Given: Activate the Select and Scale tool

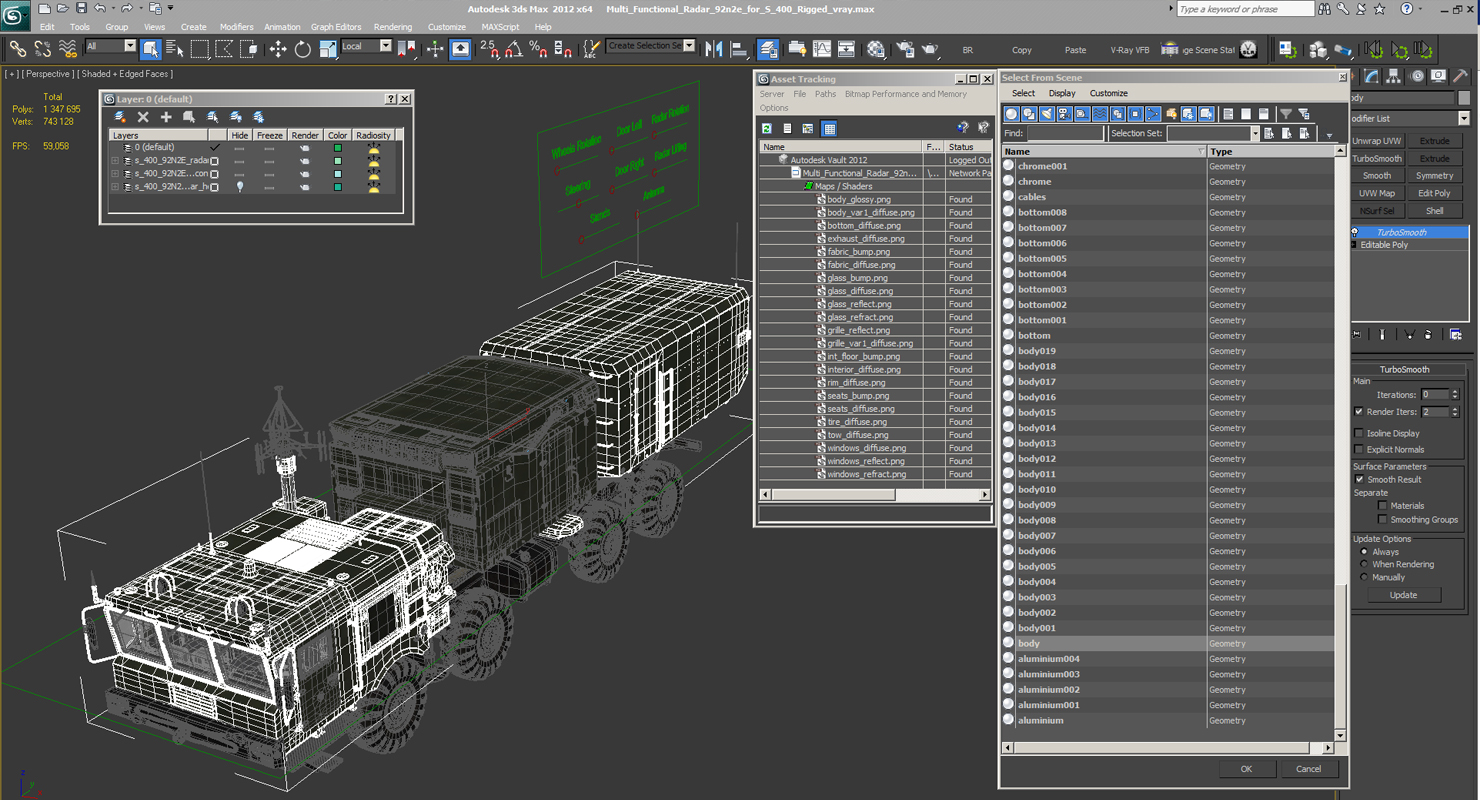Looking at the screenshot, I should [327, 49].
